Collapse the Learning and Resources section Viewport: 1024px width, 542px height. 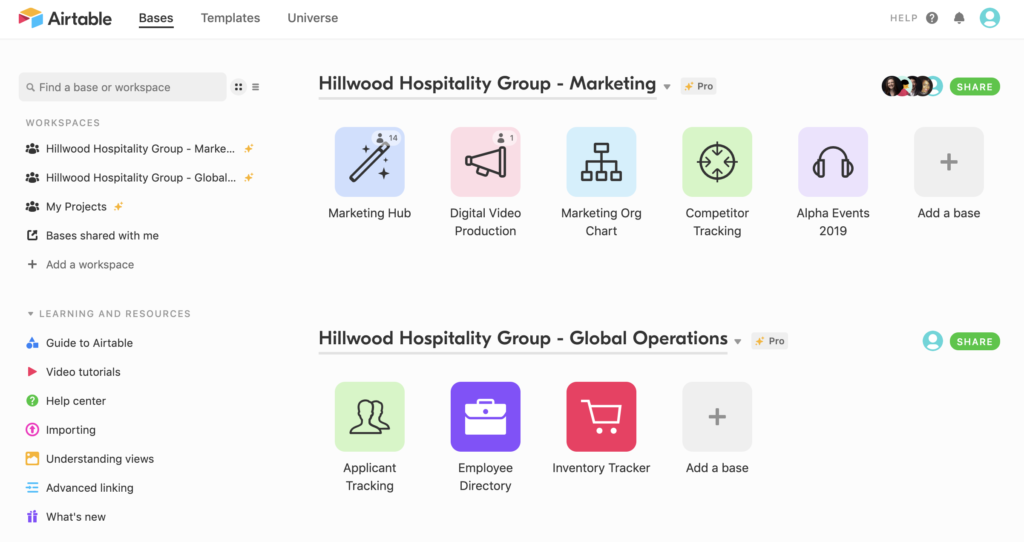tap(31, 314)
